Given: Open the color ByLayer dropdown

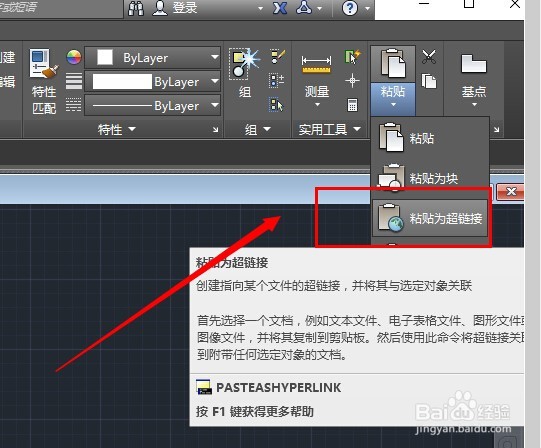Looking at the screenshot, I should coord(153,57).
